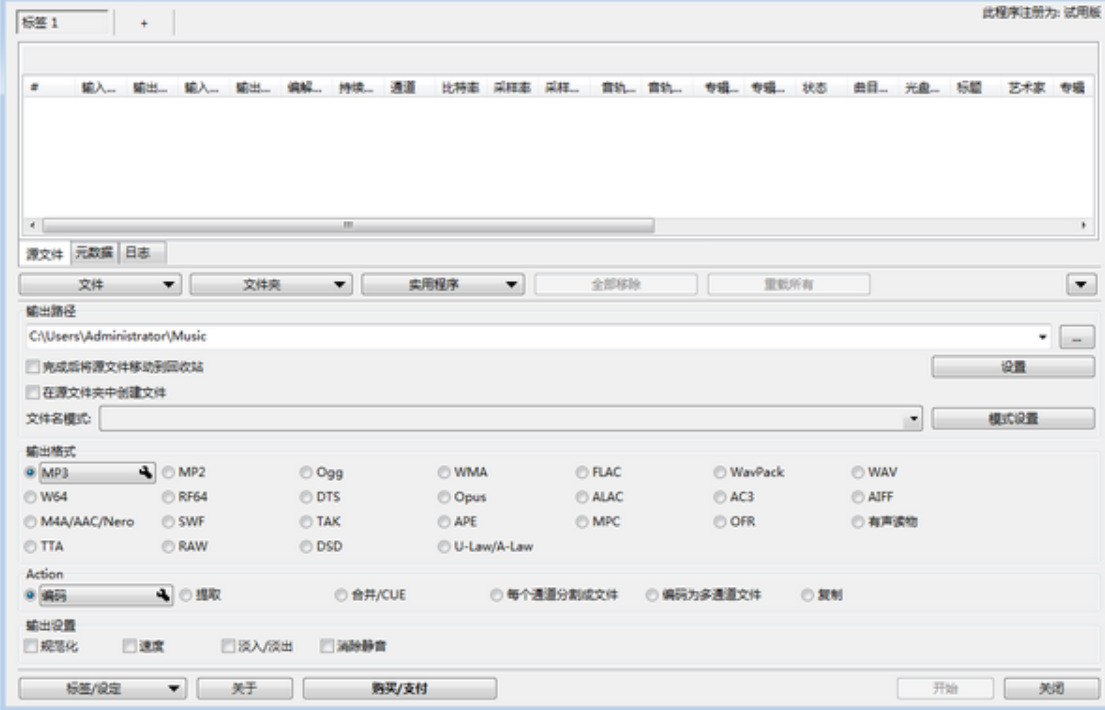Add a new tab with plus
The height and width of the screenshot is (710, 1105).
(x=144, y=23)
